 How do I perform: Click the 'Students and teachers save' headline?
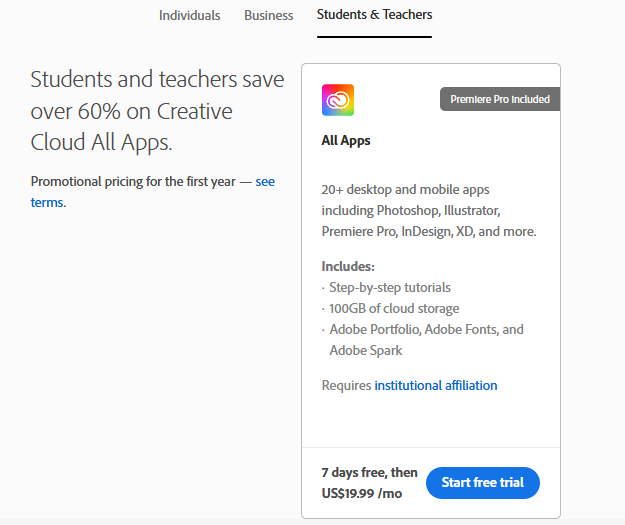click(x=157, y=111)
